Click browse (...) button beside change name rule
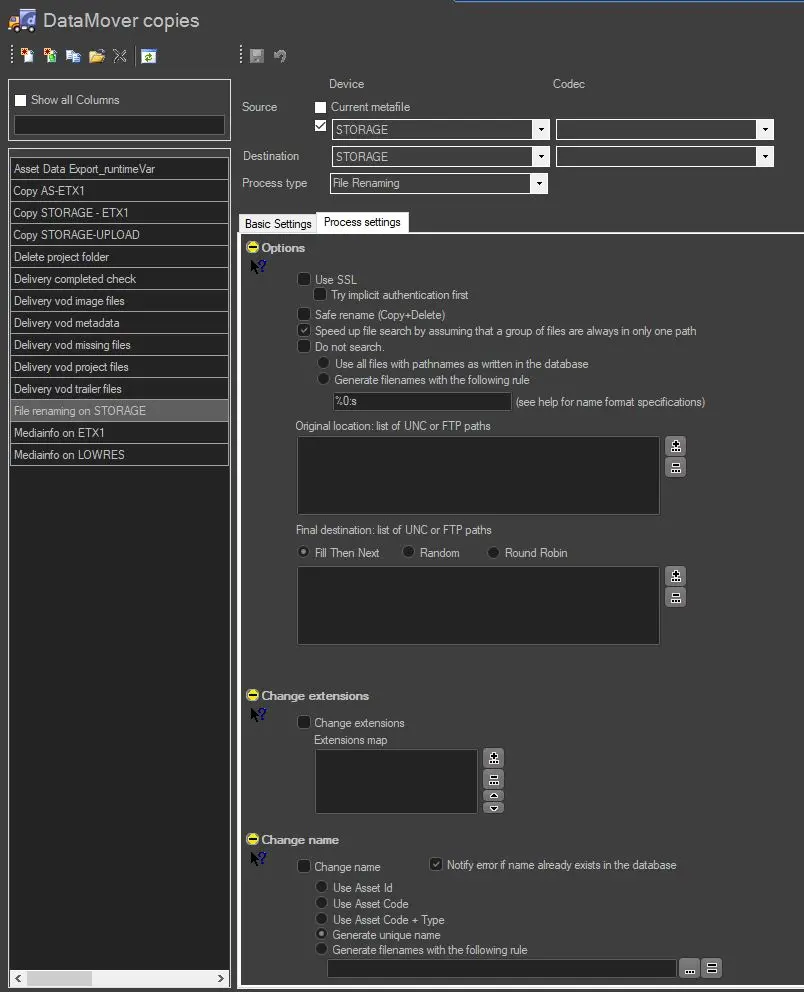804x992 pixels. [x=689, y=968]
